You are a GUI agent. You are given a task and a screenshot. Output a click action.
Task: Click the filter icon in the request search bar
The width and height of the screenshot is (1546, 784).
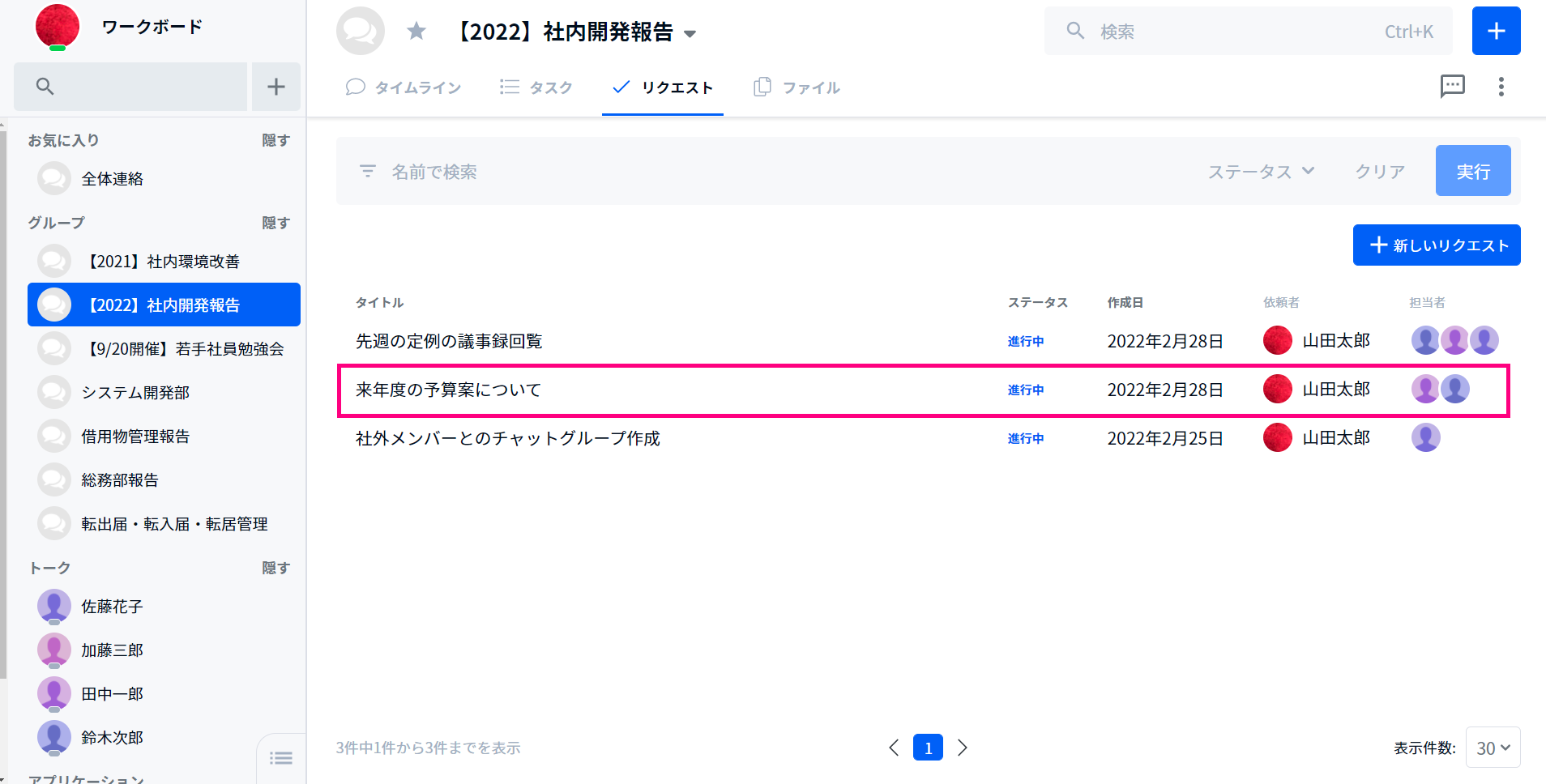coord(369,171)
